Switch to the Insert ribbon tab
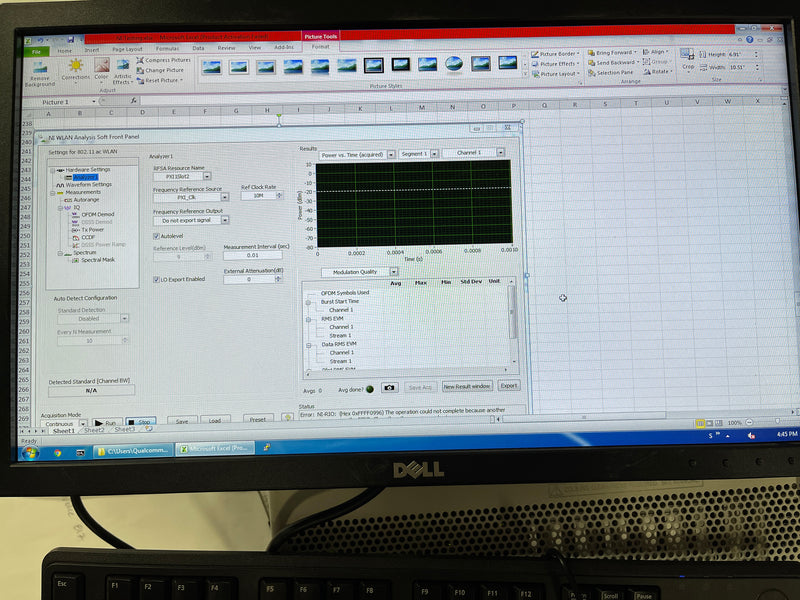800x600 pixels. (x=92, y=50)
